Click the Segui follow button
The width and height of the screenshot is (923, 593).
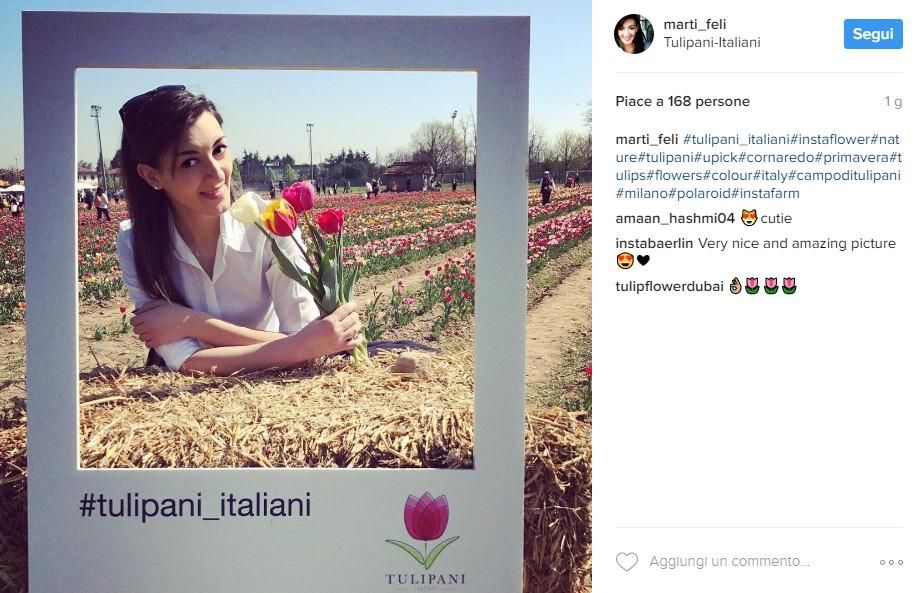(x=873, y=34)
